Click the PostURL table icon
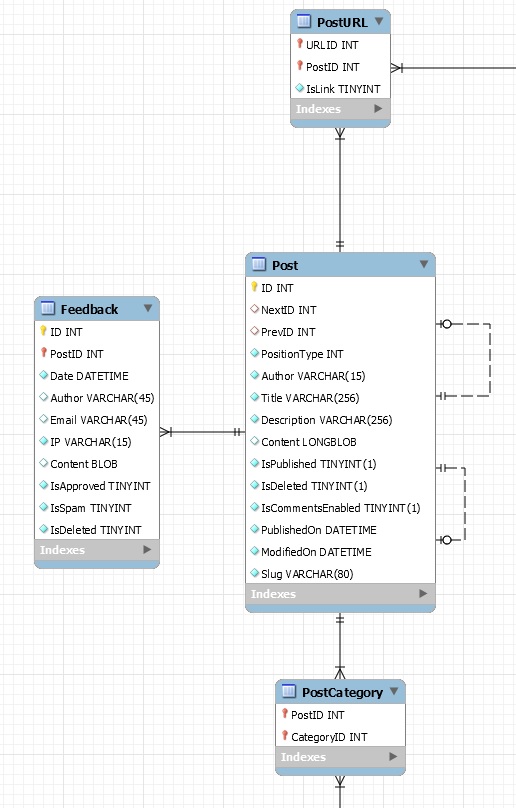 (304, 22)
